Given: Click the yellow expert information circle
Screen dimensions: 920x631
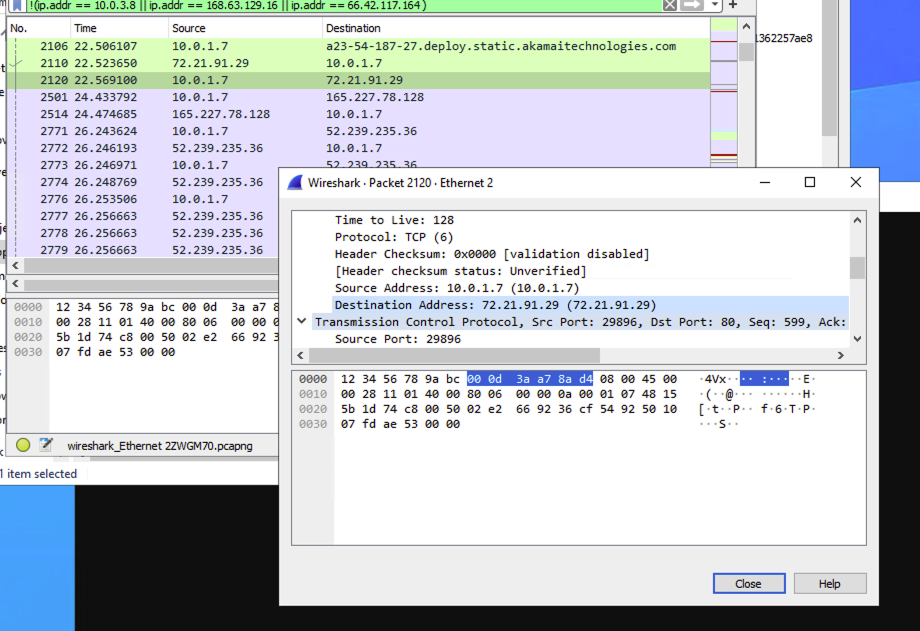Looking at the screenshot, I should (23, 445).
